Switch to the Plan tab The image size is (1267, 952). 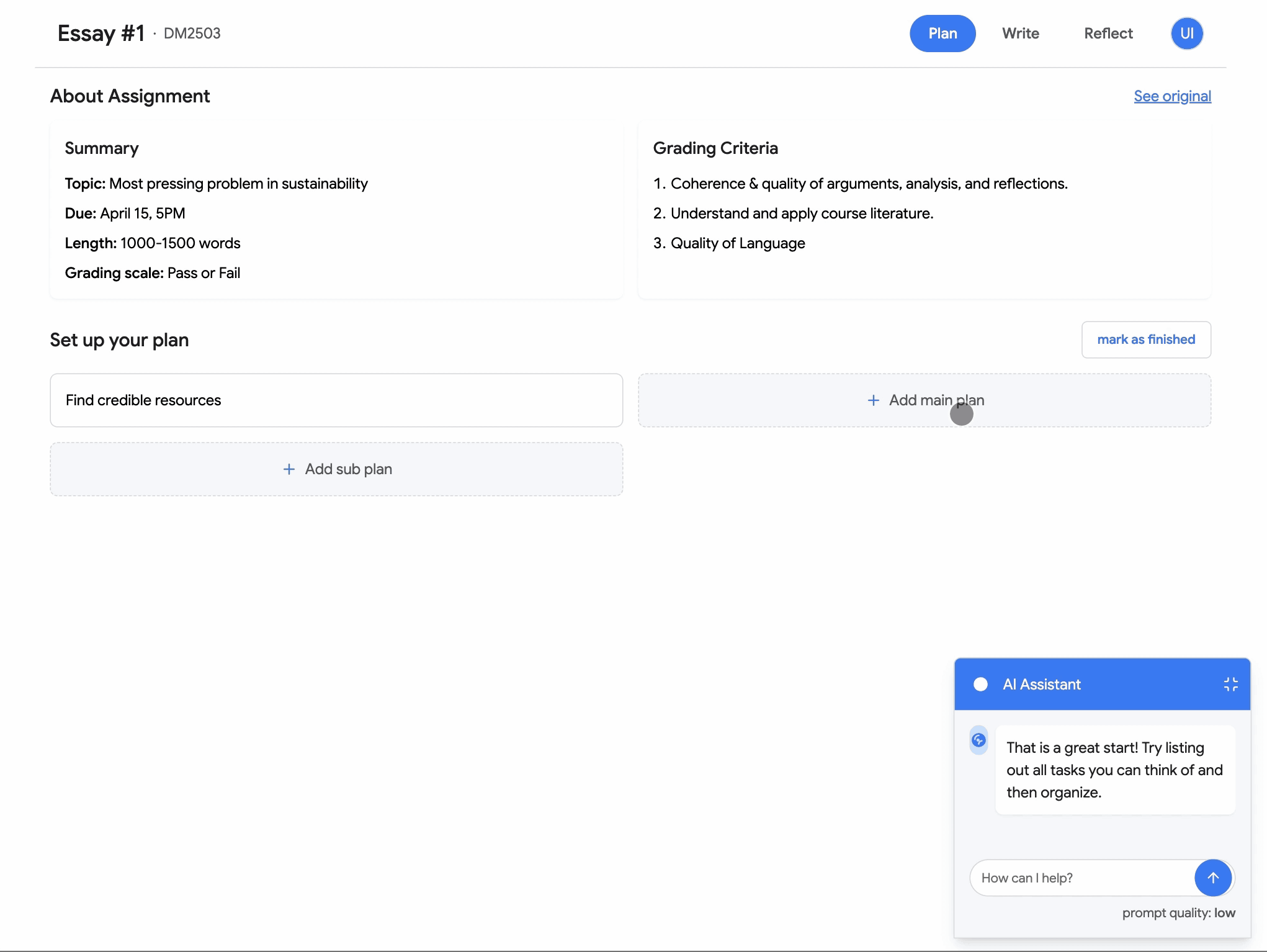click(x=942, y=34)
